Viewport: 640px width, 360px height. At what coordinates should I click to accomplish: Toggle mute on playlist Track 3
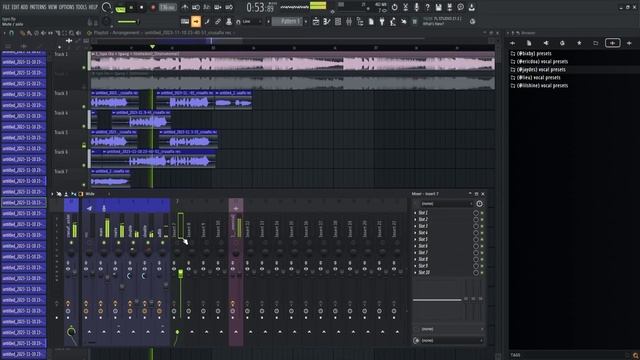pos(84,107)
